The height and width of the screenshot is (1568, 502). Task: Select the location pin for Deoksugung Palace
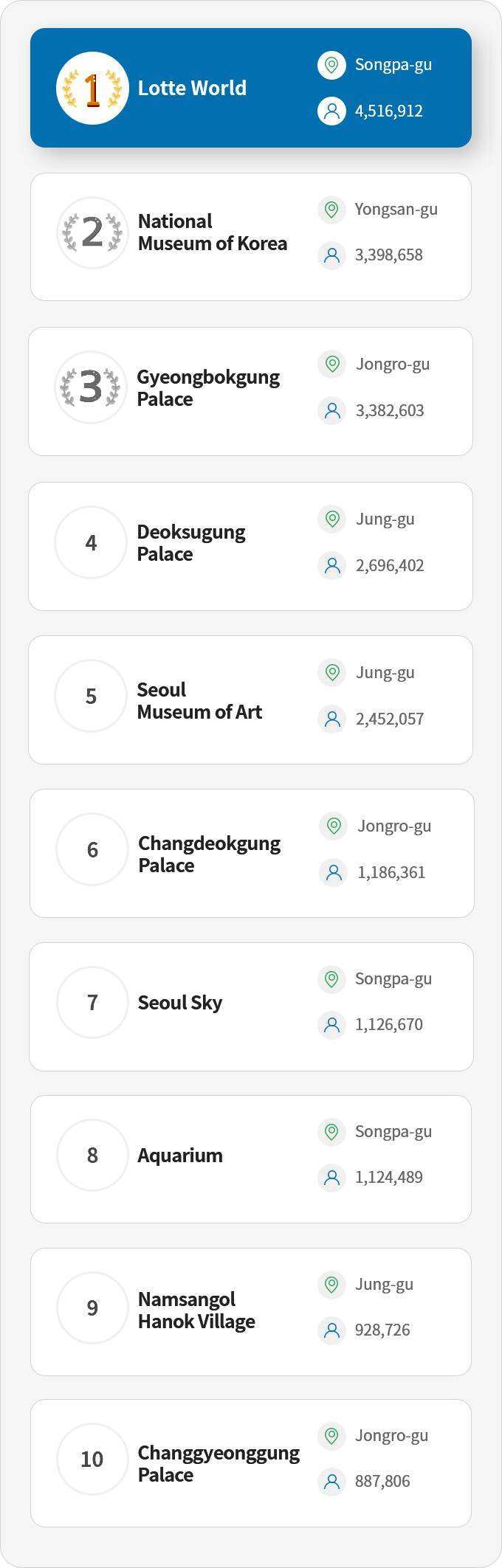tap(332, 519)
